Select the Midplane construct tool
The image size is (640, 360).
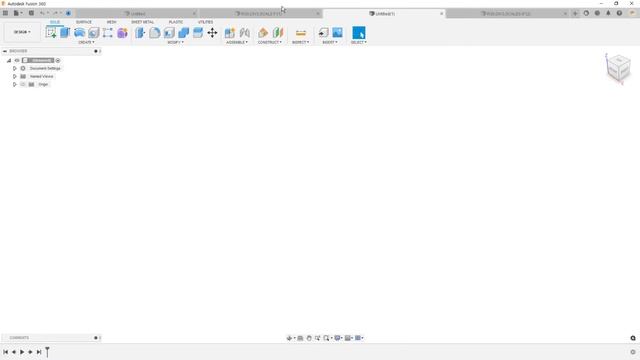click(x=278, y=33)
